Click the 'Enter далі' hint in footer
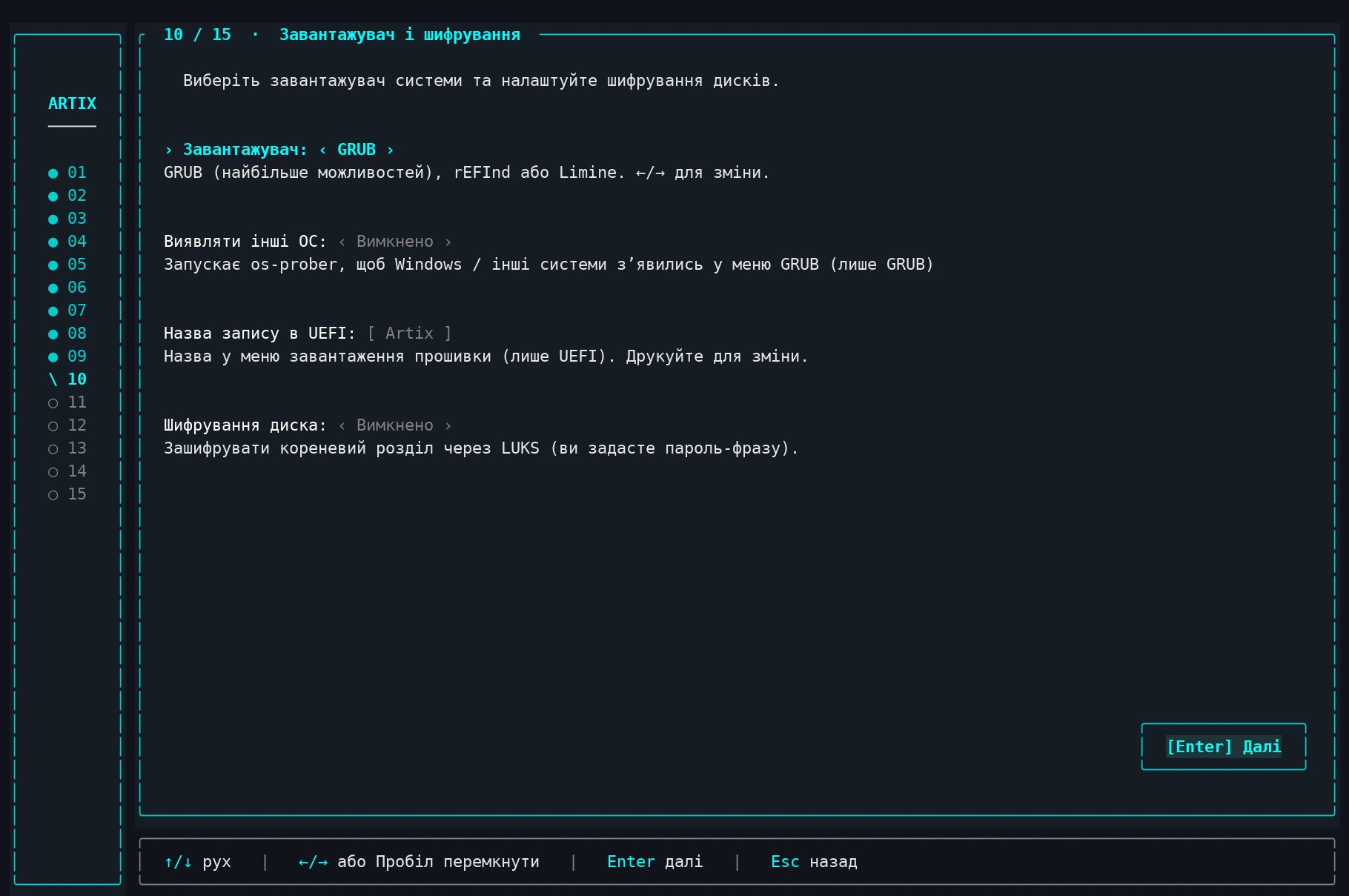Viewport: 1349px width, 896px height. 655,862
